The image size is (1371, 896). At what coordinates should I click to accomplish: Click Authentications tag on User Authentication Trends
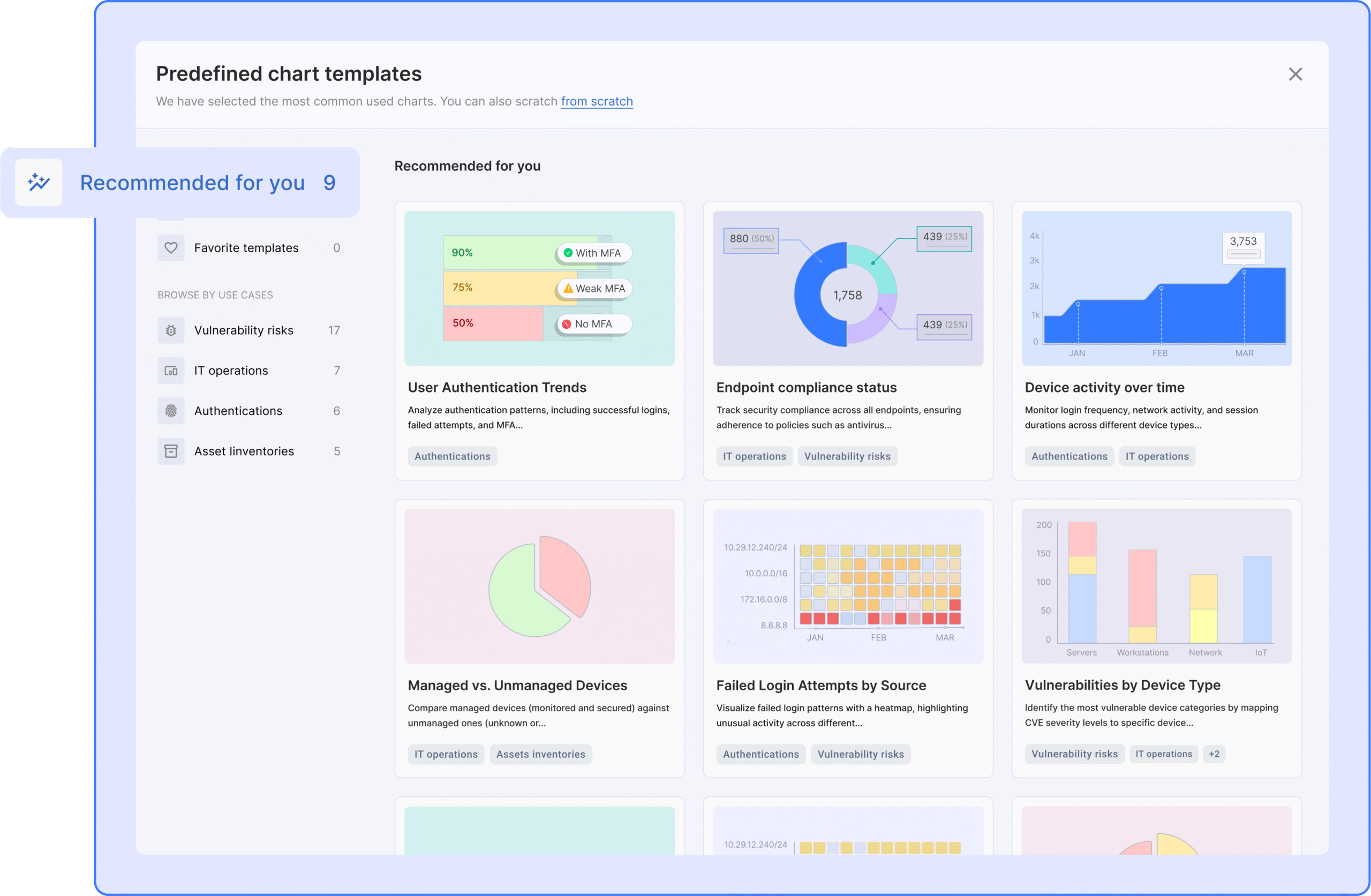tap(452, 456)
